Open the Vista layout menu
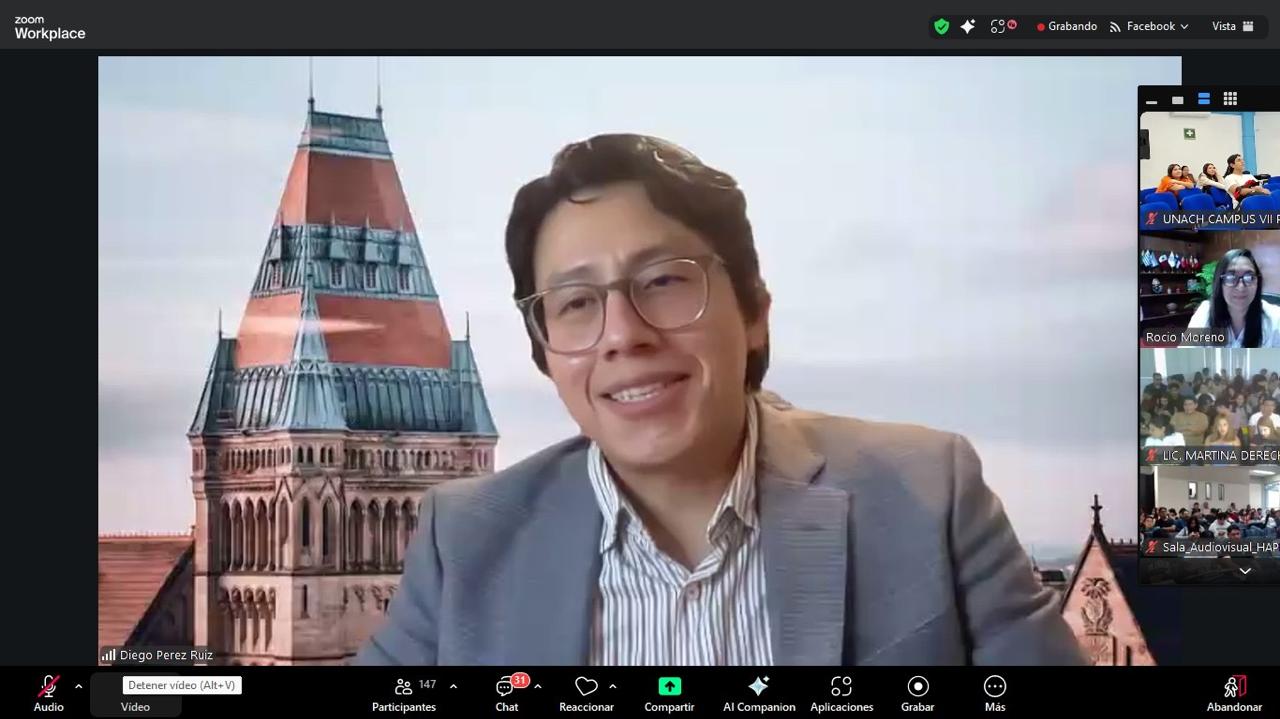Image resolution: width=1280 pixels, height=719 pixels. 1233,26
